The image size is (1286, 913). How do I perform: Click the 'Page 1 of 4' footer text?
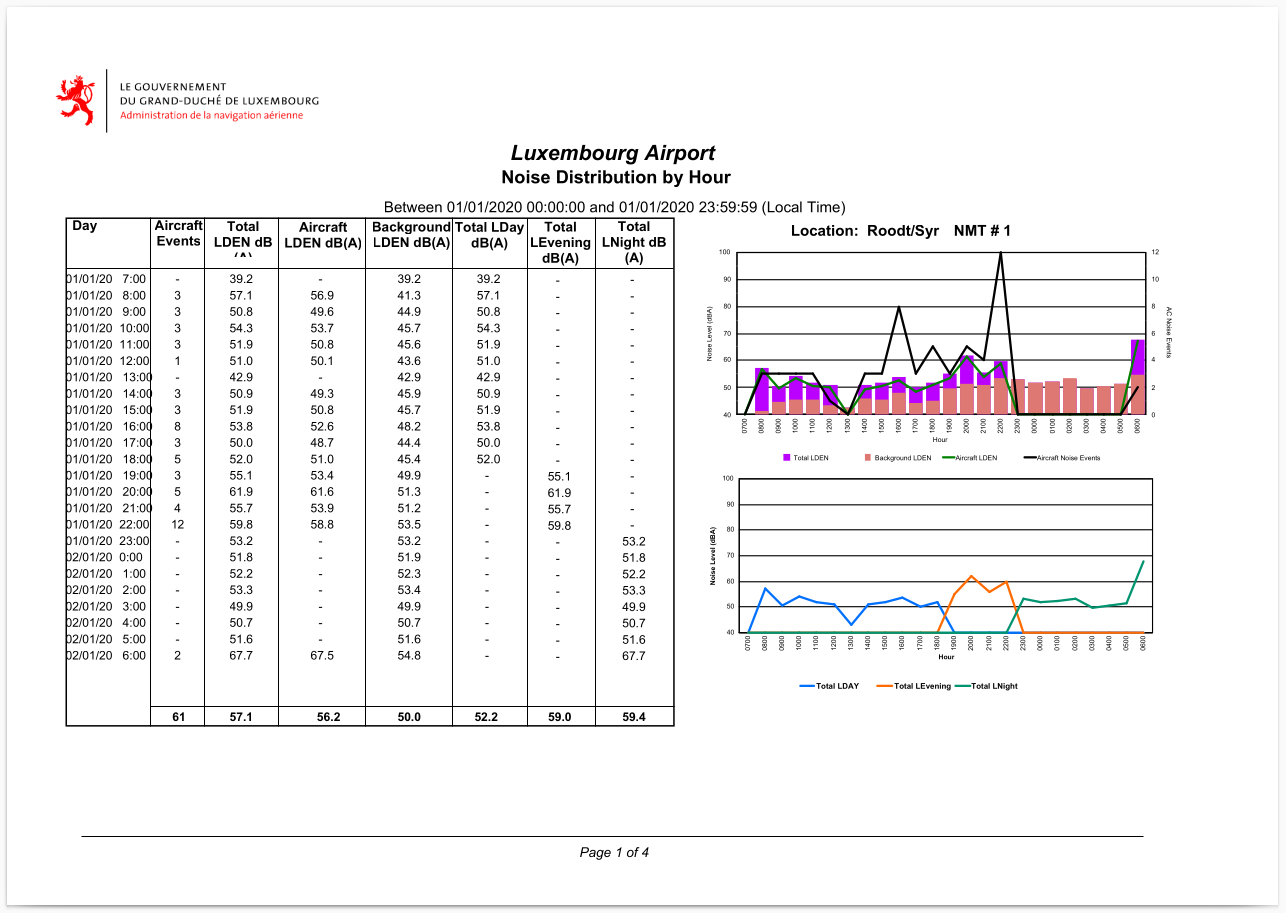point(614,852)
